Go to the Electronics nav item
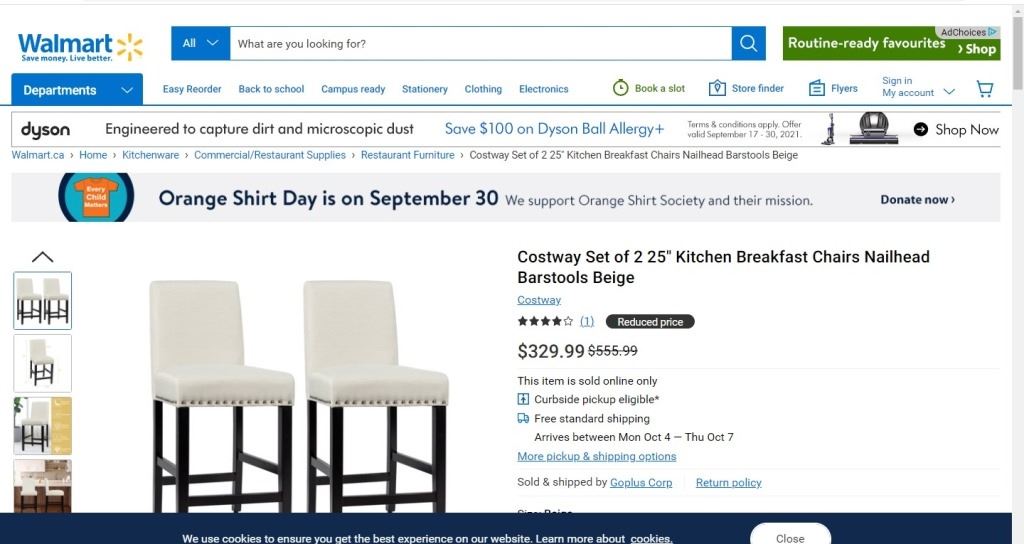 click(543, 89)
